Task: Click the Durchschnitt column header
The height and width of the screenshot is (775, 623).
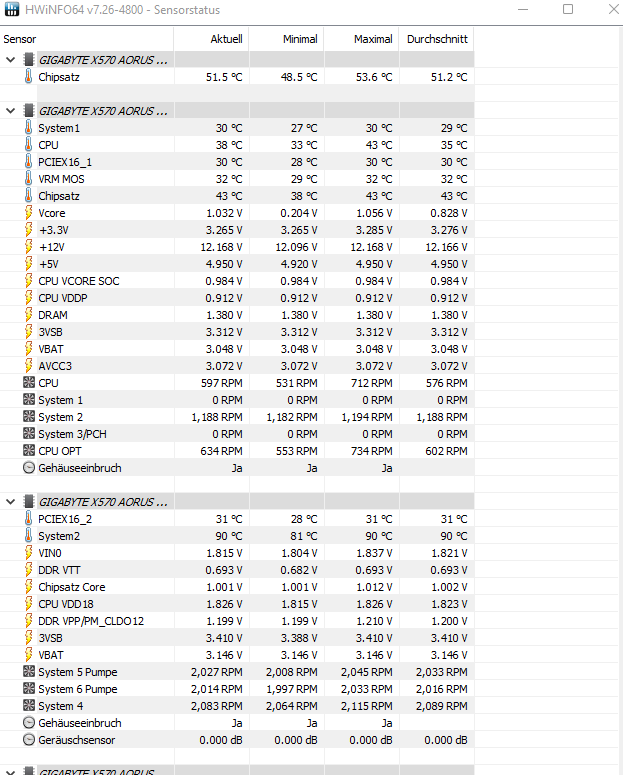Action: pyautogui.click(x=437, y=39)
